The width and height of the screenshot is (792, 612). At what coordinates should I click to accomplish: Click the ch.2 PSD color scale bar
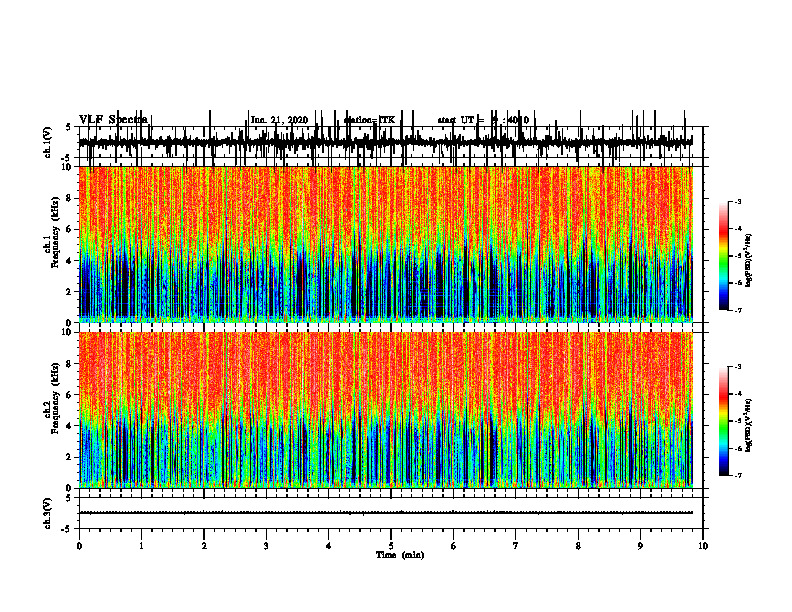click(x=724, y=421)
